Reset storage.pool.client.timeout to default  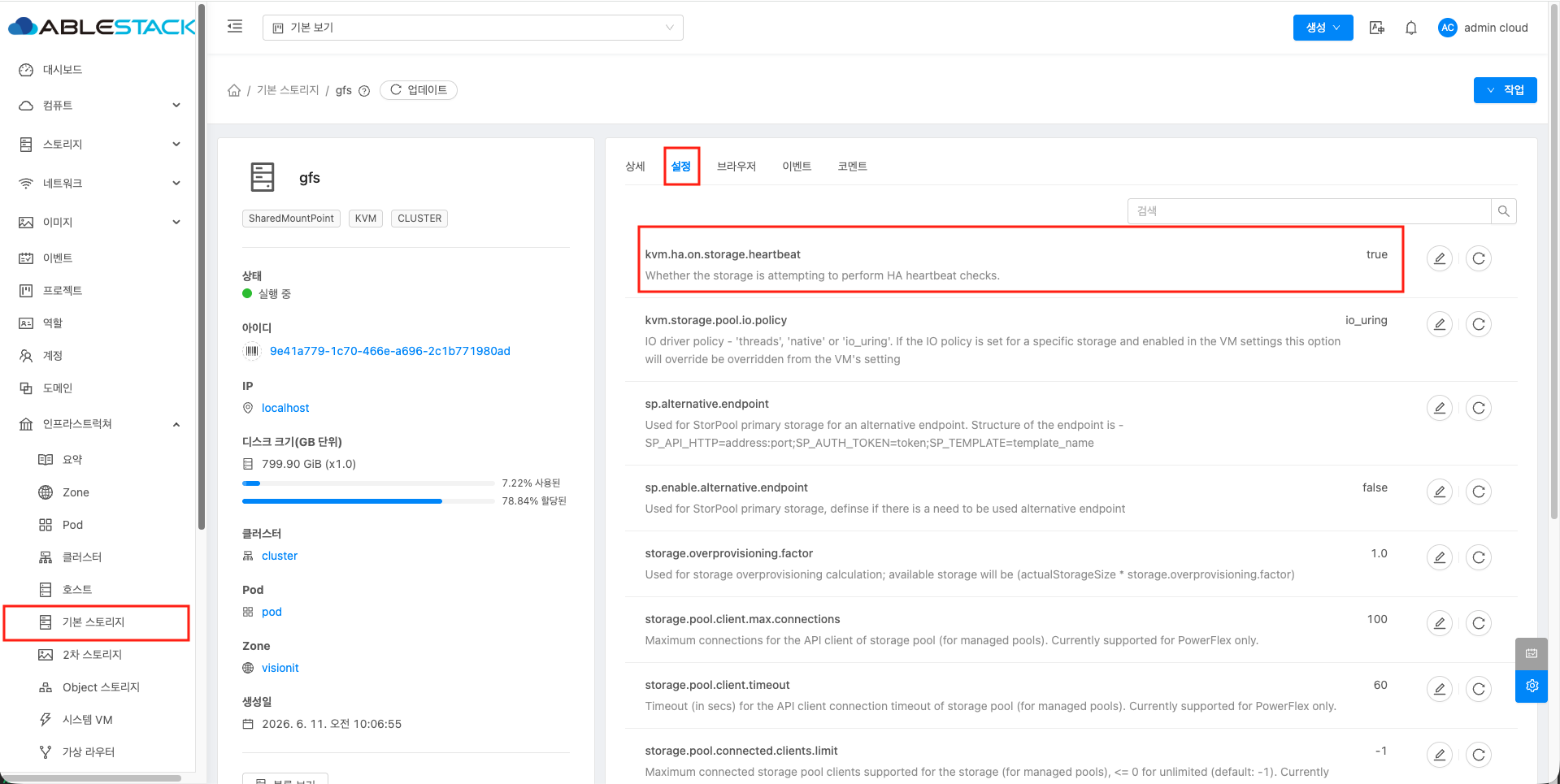click(1479, 689)
